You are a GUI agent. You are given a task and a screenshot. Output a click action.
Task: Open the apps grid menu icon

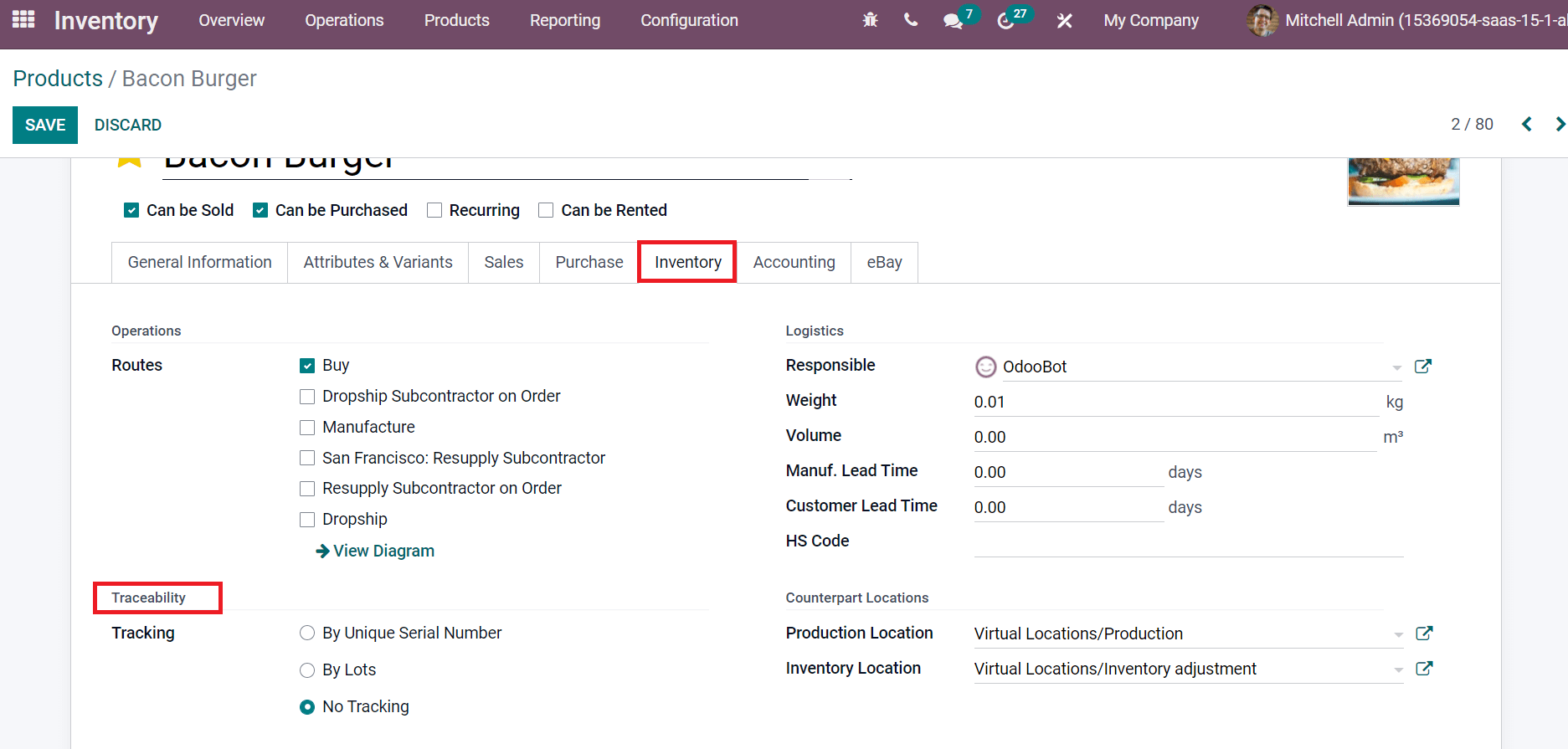pos(23,19)
